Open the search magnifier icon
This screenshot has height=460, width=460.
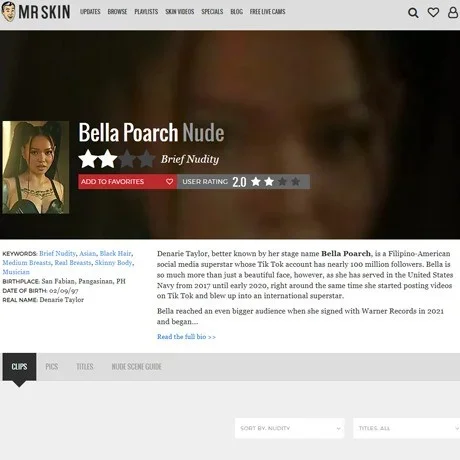[413, 13]
